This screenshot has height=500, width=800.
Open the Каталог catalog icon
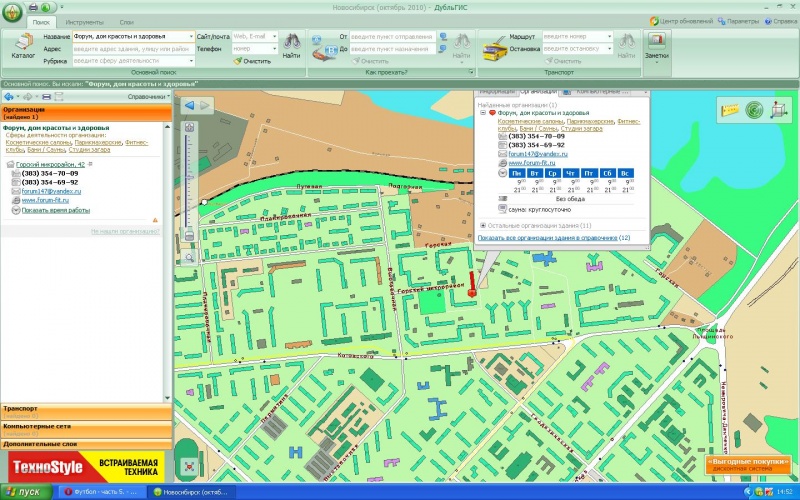(23, 46)
